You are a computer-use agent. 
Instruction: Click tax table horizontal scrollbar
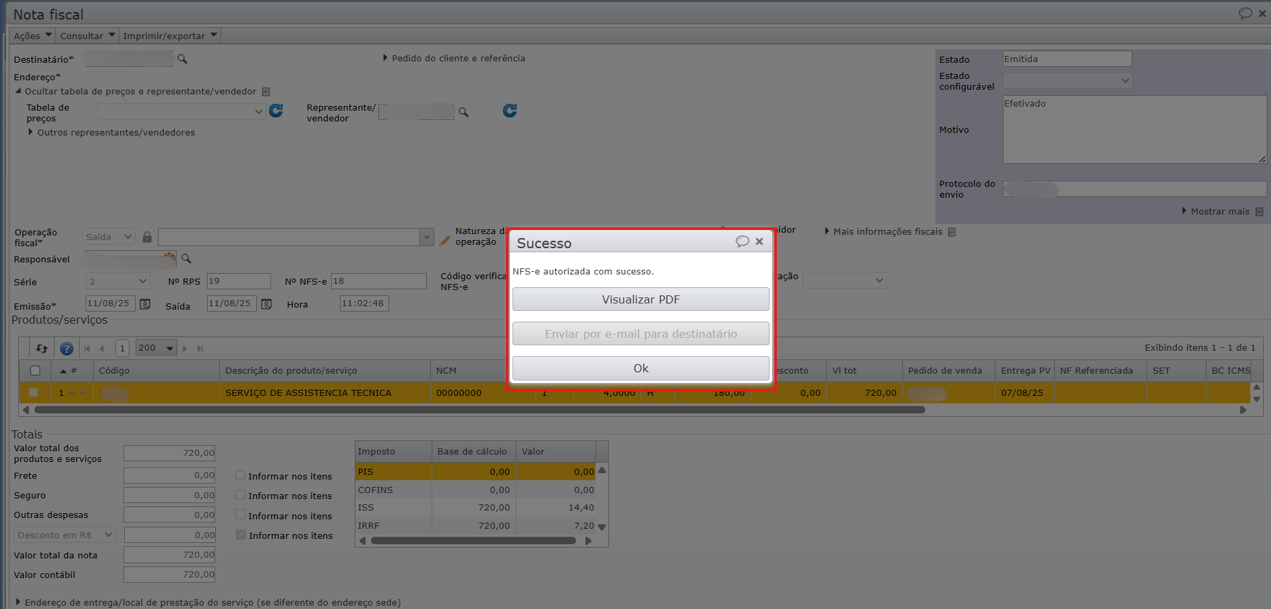tap(473, 541)
